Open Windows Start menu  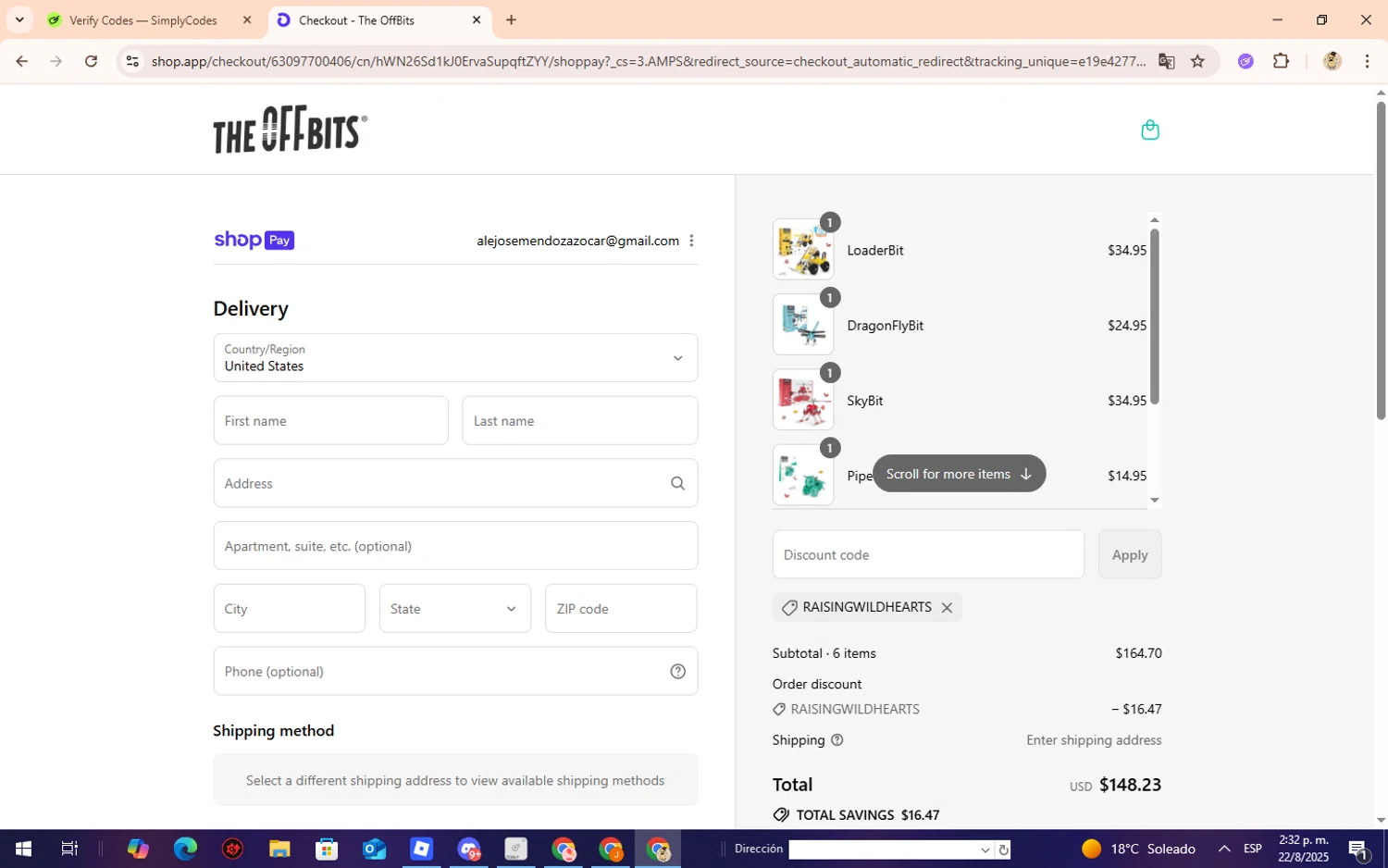click(23, 849)
